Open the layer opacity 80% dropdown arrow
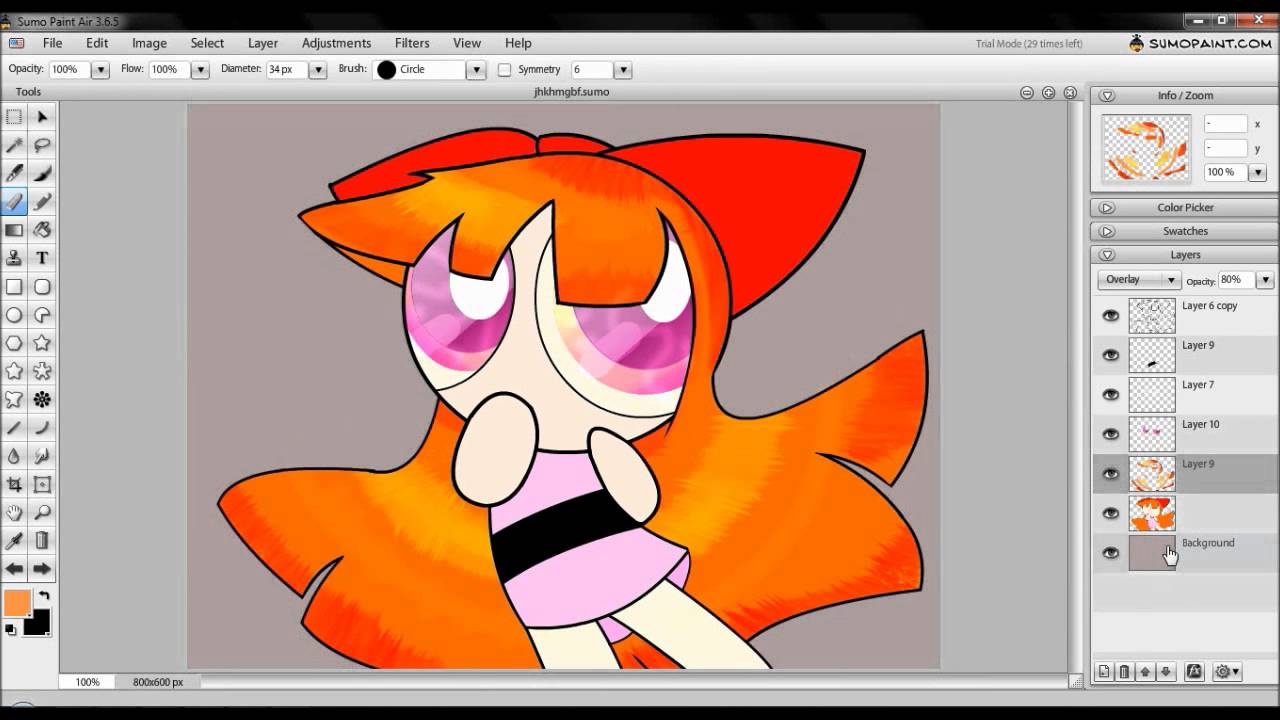Screen dimensions: 1280x720 click(x=1265, y=280)
